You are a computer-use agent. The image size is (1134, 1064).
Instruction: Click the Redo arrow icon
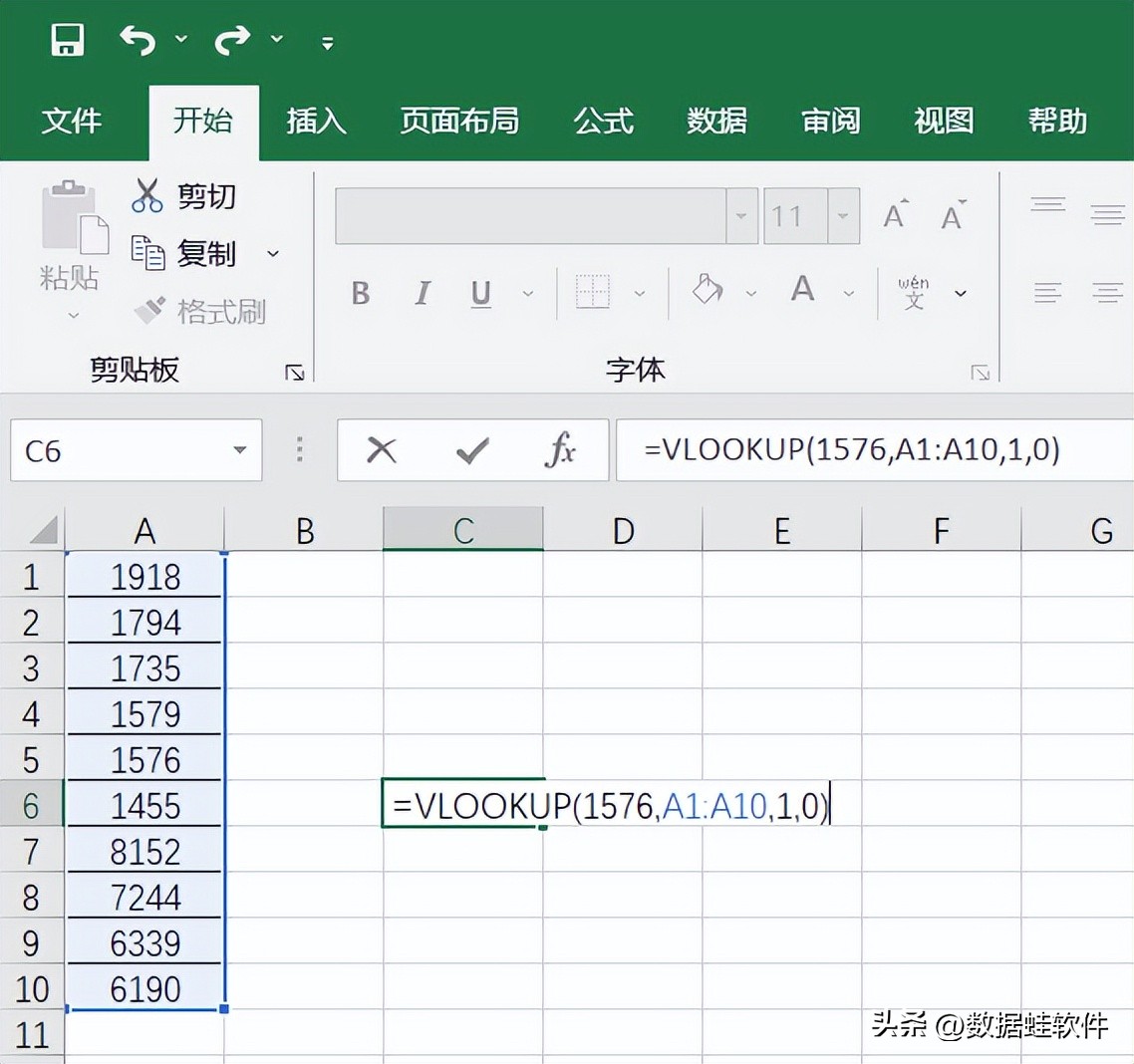pos(232,40)
